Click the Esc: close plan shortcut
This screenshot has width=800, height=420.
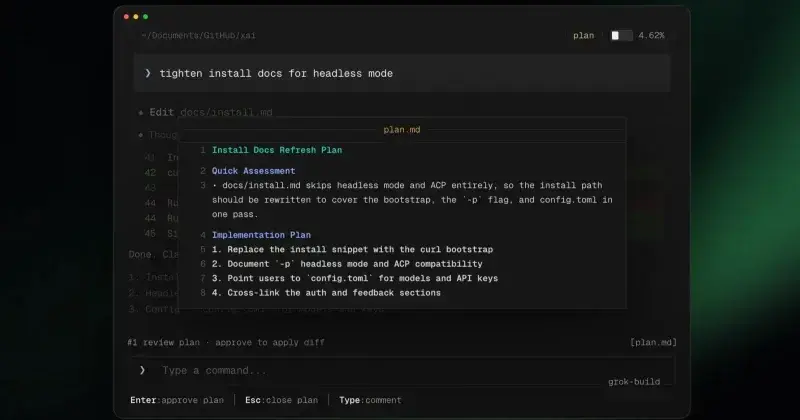pos(281,400)
